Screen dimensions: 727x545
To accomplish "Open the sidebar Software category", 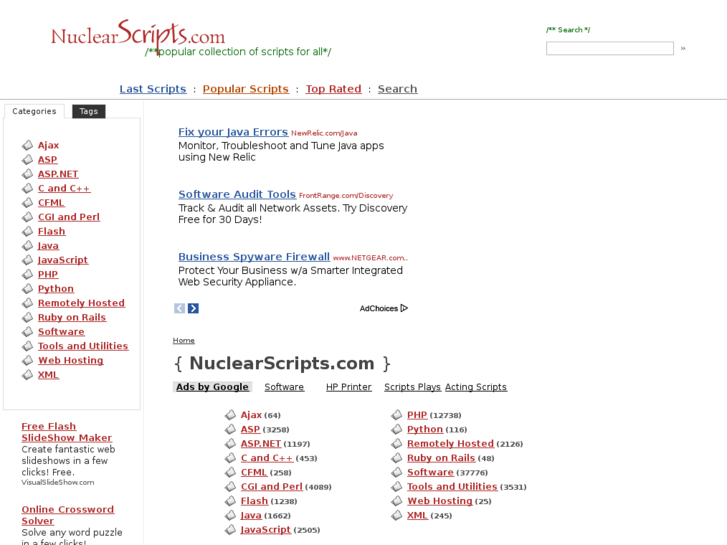I will (61, 332).
